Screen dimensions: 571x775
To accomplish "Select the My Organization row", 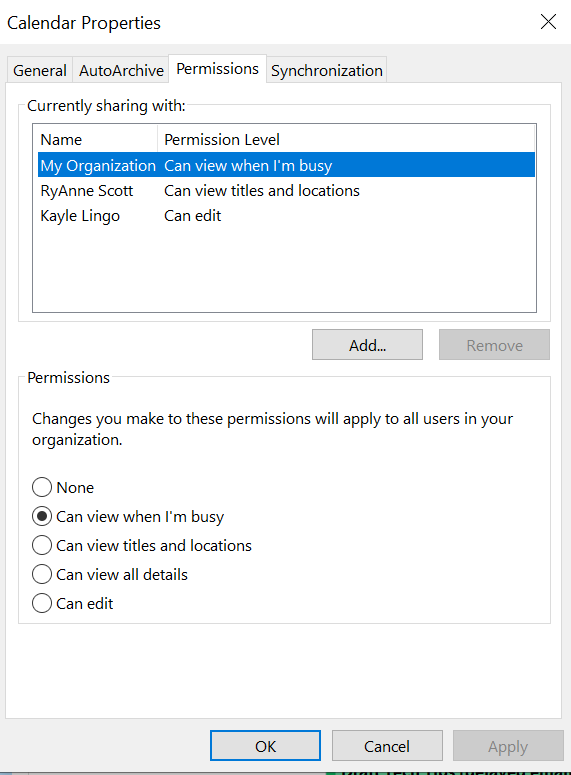I will [286, 165].
